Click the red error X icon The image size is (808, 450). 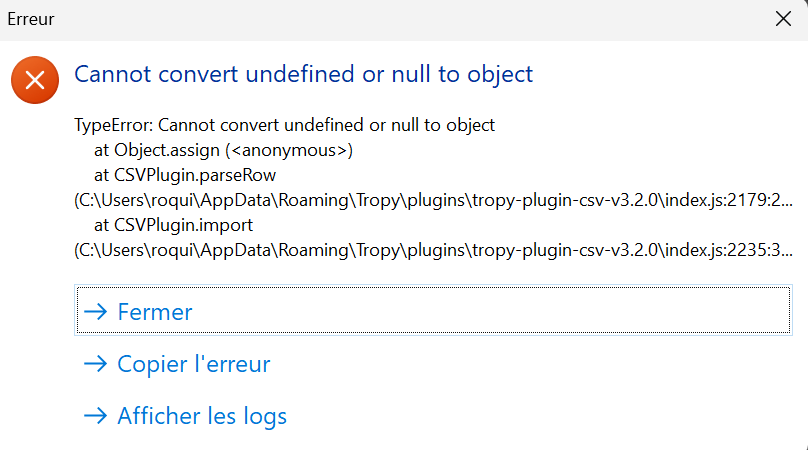[35, 80]
